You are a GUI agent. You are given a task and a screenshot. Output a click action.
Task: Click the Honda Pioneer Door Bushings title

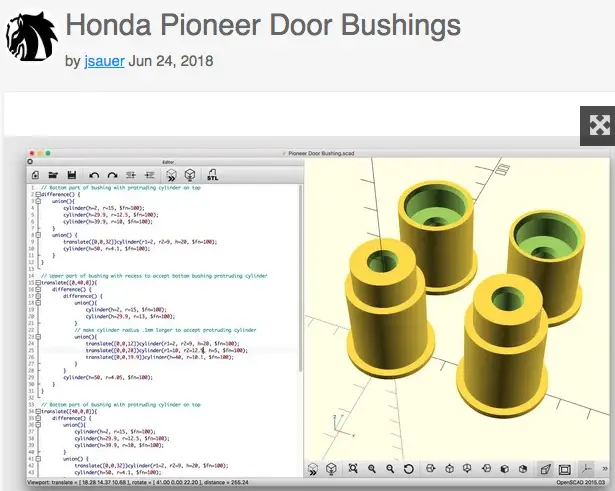[x=263, y=25]
